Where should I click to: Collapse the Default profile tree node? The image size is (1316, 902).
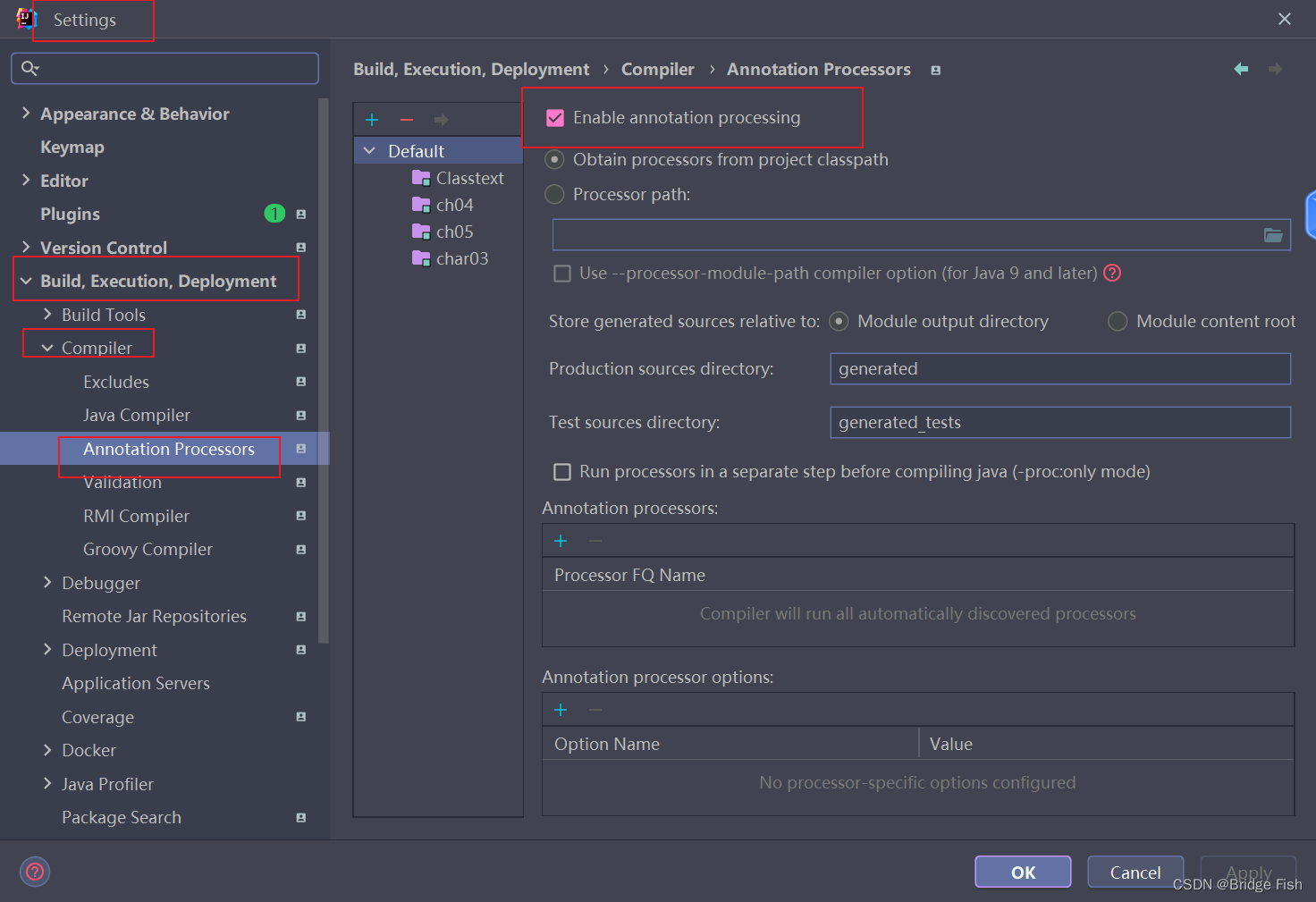pyautogui.click(x=369, y=150)
